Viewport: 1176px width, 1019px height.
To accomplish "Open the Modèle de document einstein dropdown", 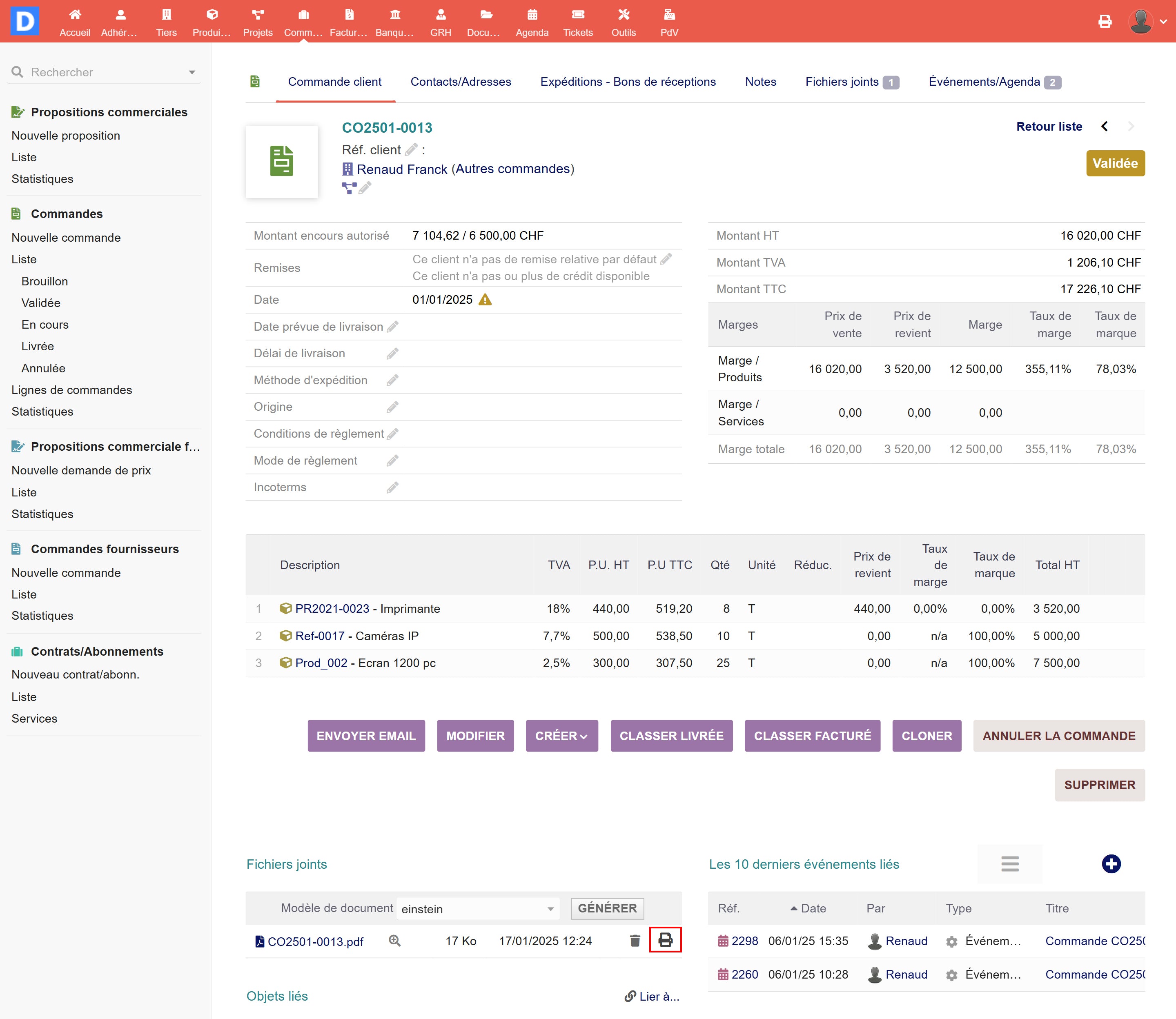I will [x=478, y=909].
